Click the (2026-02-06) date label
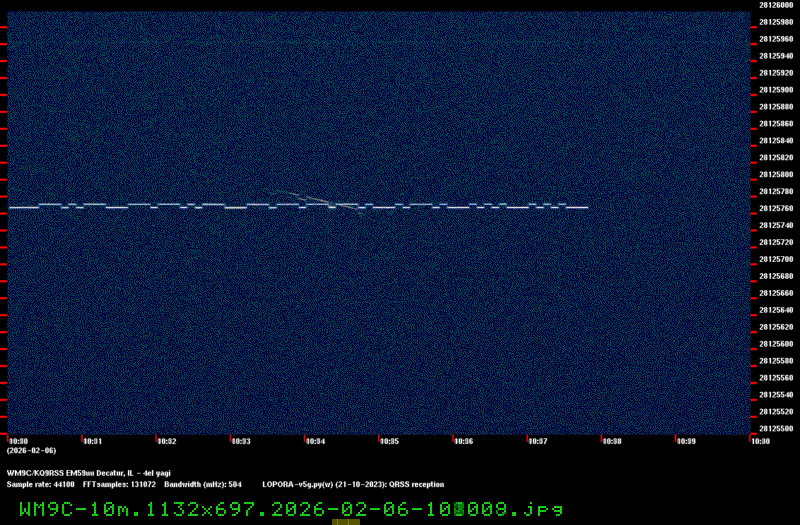This screenshot has height=525, width=800. [30, 451]
